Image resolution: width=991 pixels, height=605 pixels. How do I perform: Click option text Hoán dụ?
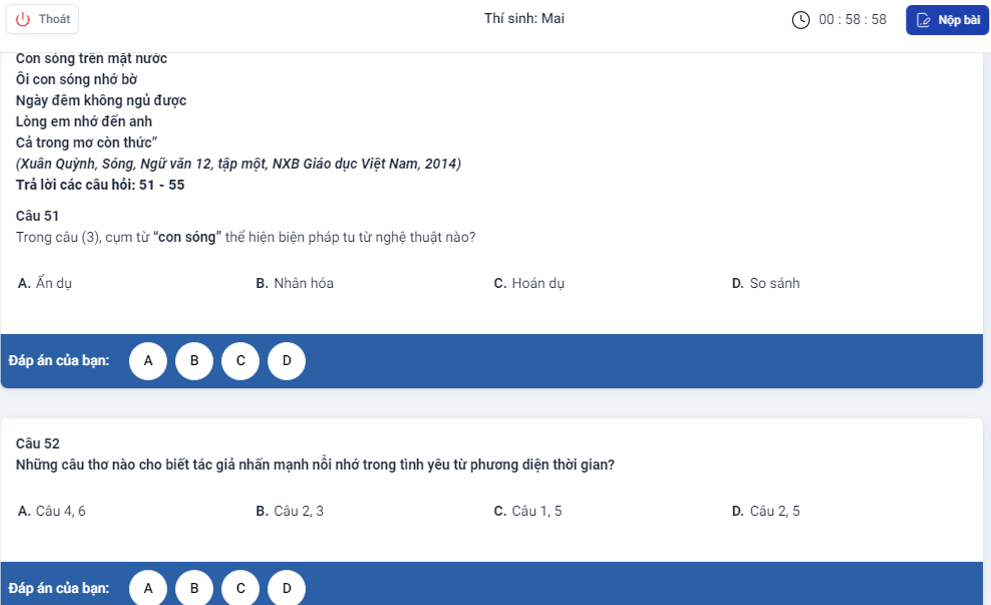coord(538,283)
